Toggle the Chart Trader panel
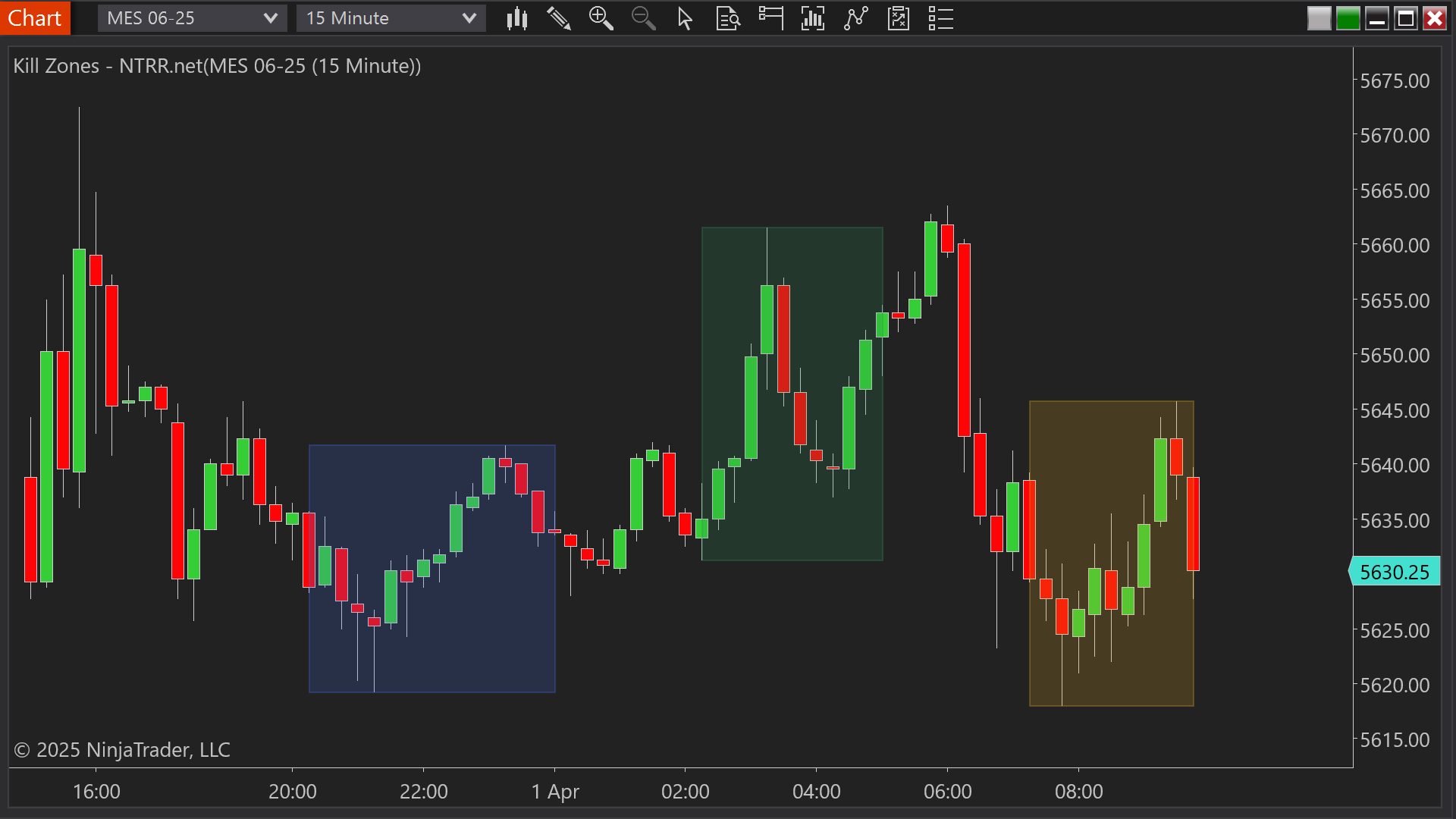The height and width of the screenshot is (819, 1456). 770,18
